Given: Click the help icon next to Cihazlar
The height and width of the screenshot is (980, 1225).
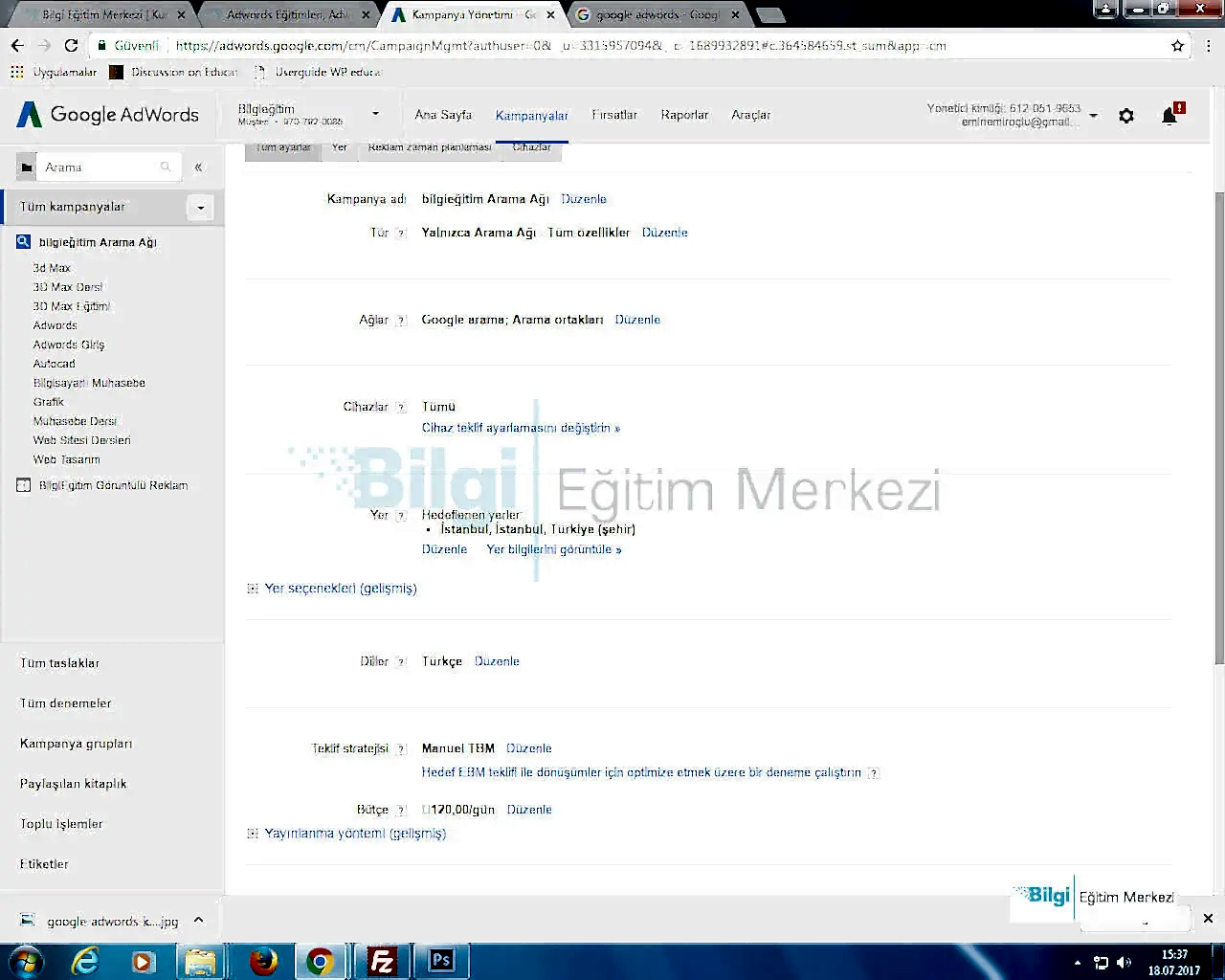Looking at the screenshot, I should [x=401, y=408].
